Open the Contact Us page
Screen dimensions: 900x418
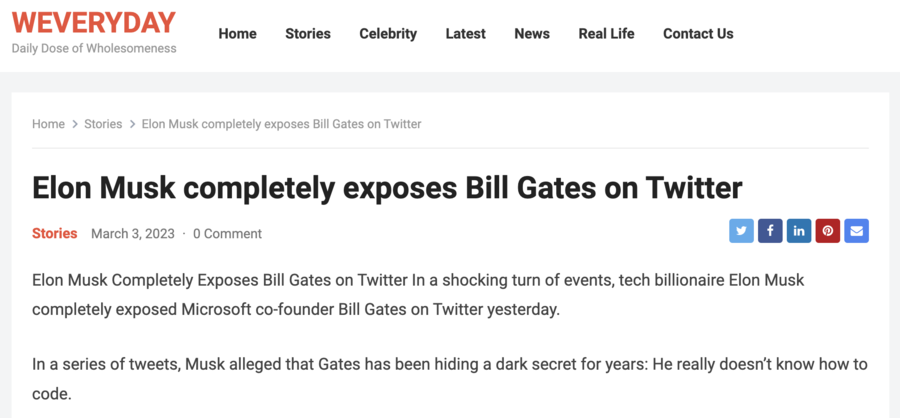click(x=698, y=34)
